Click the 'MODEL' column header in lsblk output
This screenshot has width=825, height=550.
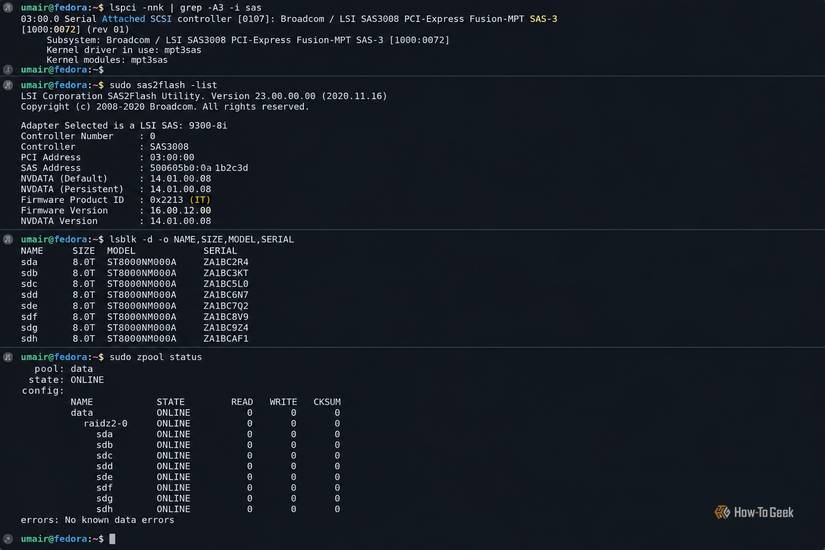[121, 251]
